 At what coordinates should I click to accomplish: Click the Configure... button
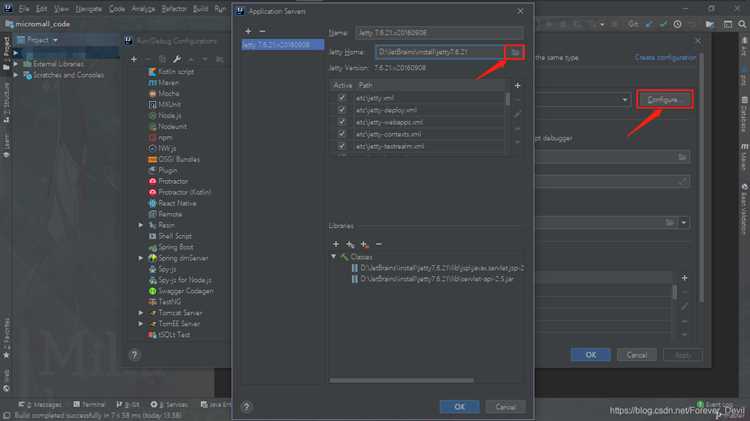tap(664, 100)
